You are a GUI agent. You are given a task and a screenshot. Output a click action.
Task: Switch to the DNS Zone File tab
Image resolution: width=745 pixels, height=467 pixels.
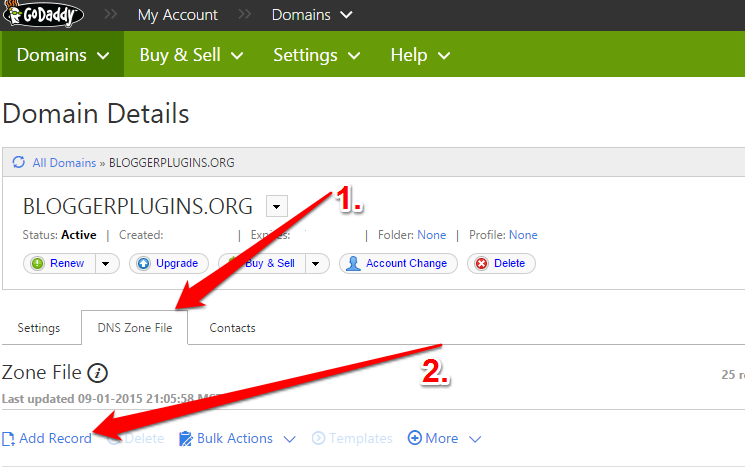(x=134, y=327)
